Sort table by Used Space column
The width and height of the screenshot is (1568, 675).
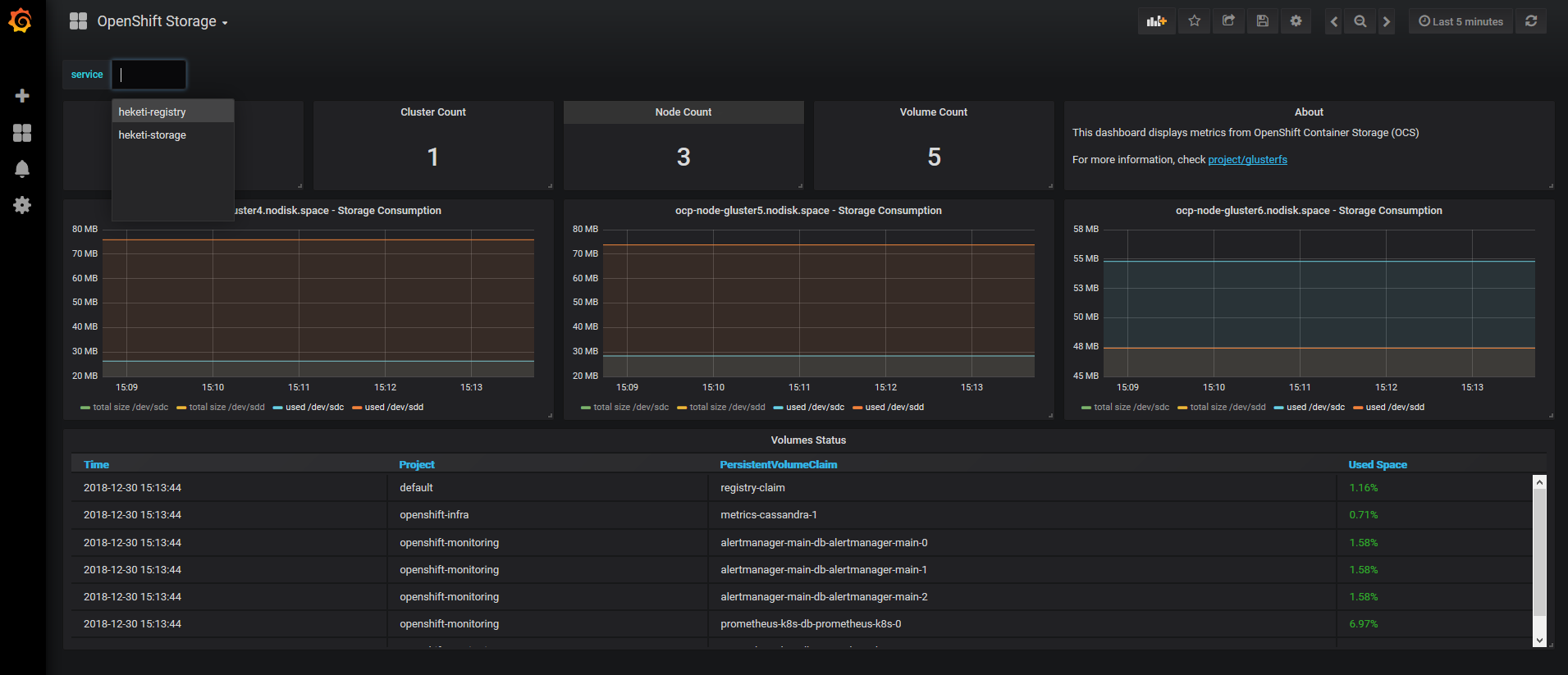[1377, 465]
